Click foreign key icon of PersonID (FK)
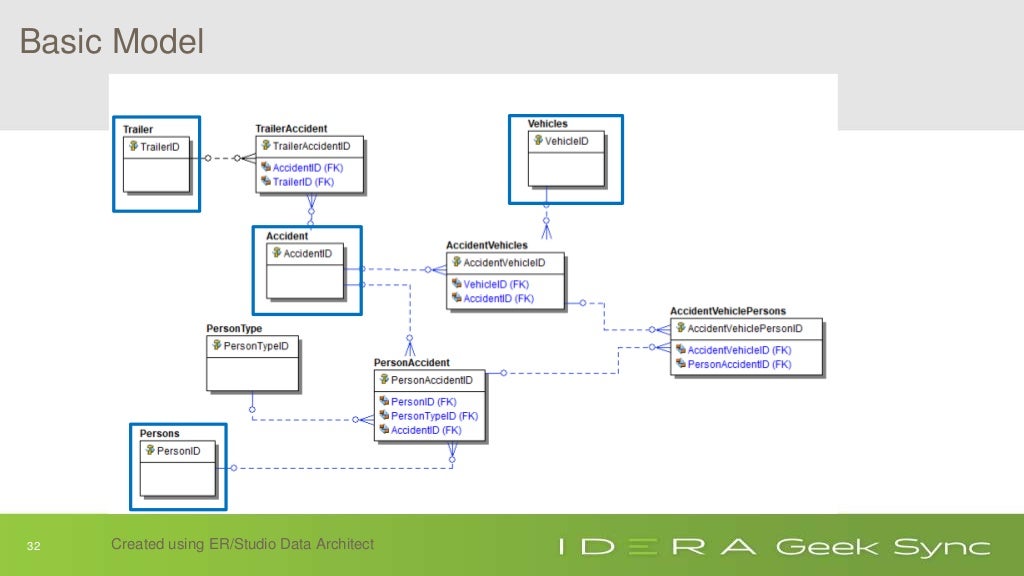The height and width of the screenshot is (576, 1024). [x=384, y=401]
